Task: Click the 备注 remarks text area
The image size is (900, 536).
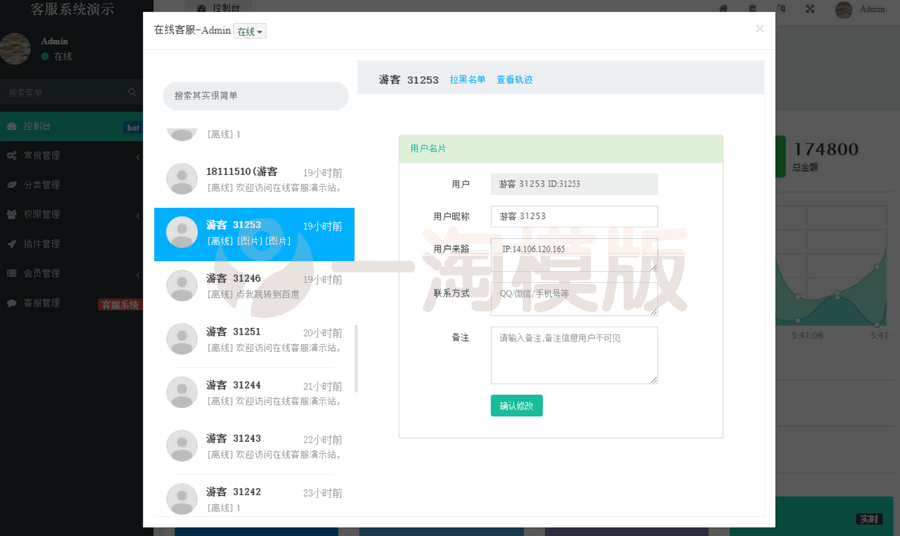Action: [x=574, y=355]
